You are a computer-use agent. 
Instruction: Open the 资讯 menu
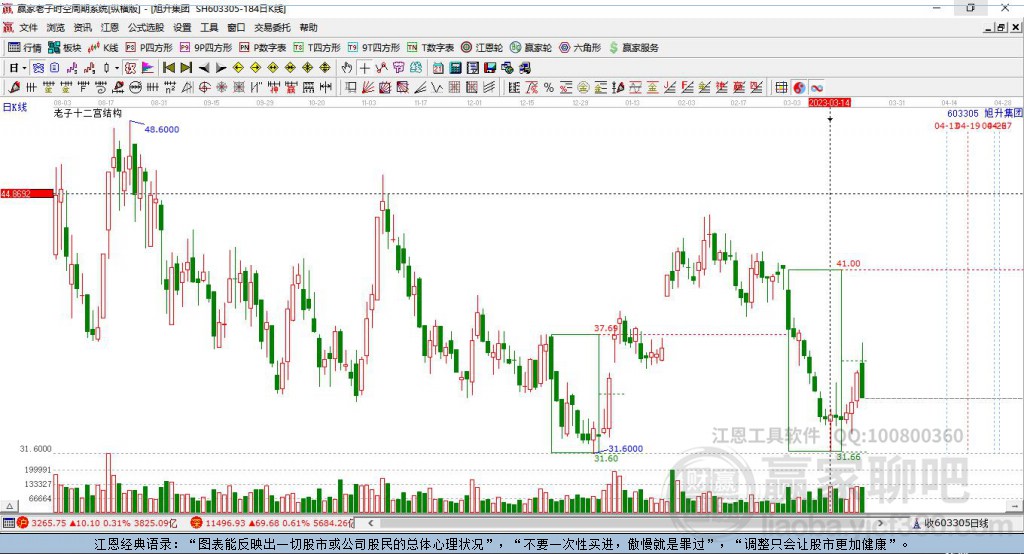pos(82,27)
